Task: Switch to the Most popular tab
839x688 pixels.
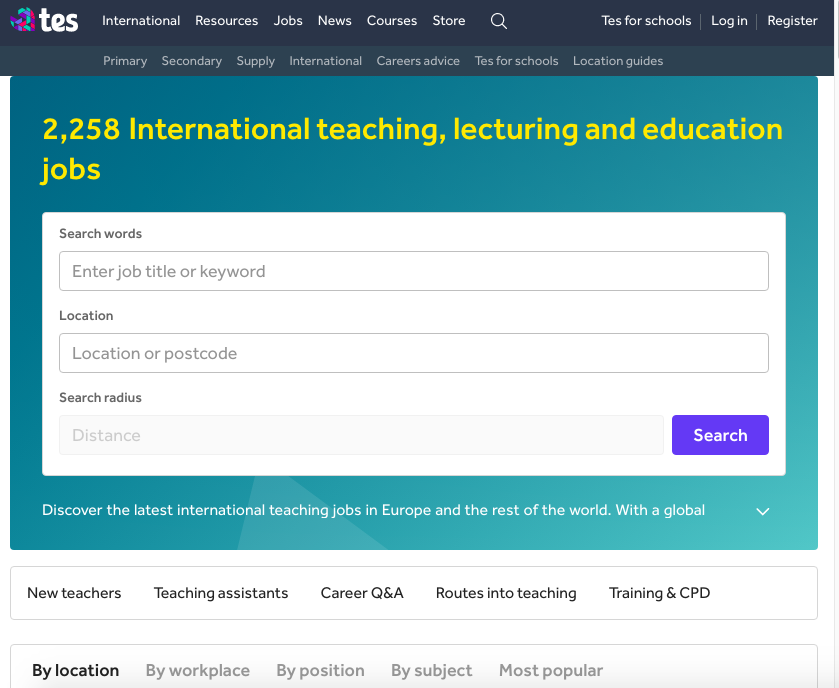Action: (x=551, y=670)
